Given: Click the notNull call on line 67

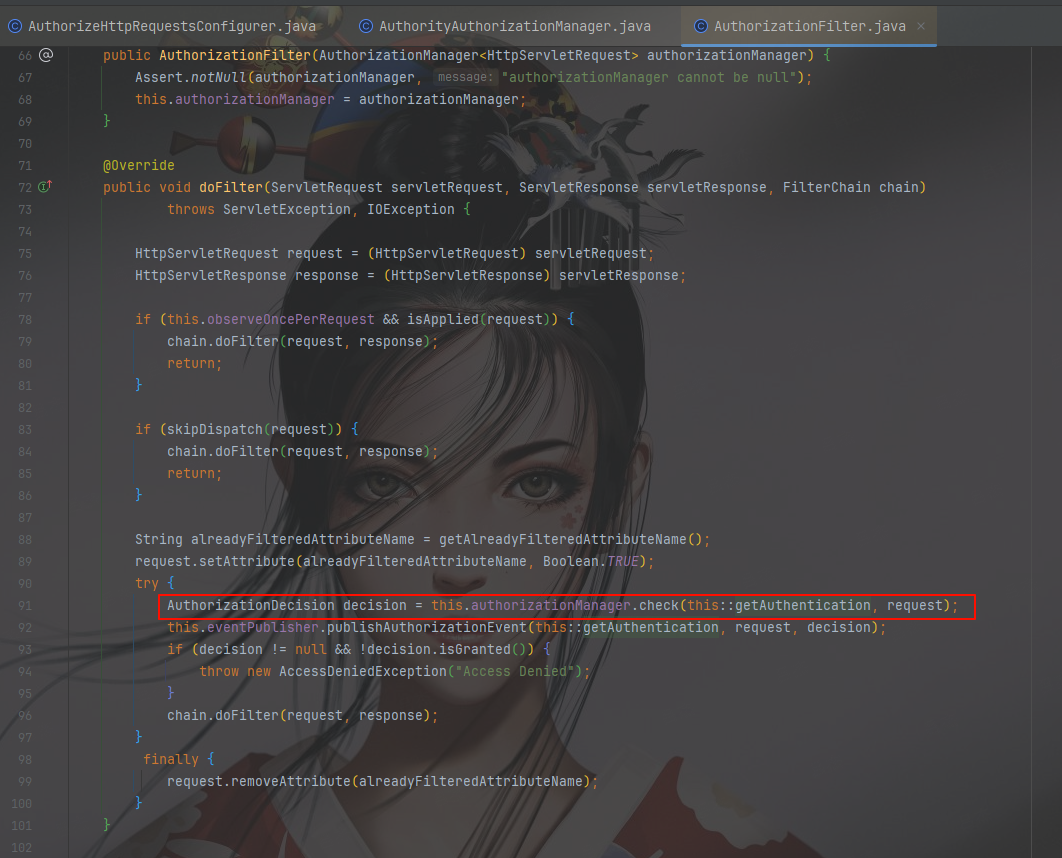Looking at the screenshot, I should (x=219, y=77).
